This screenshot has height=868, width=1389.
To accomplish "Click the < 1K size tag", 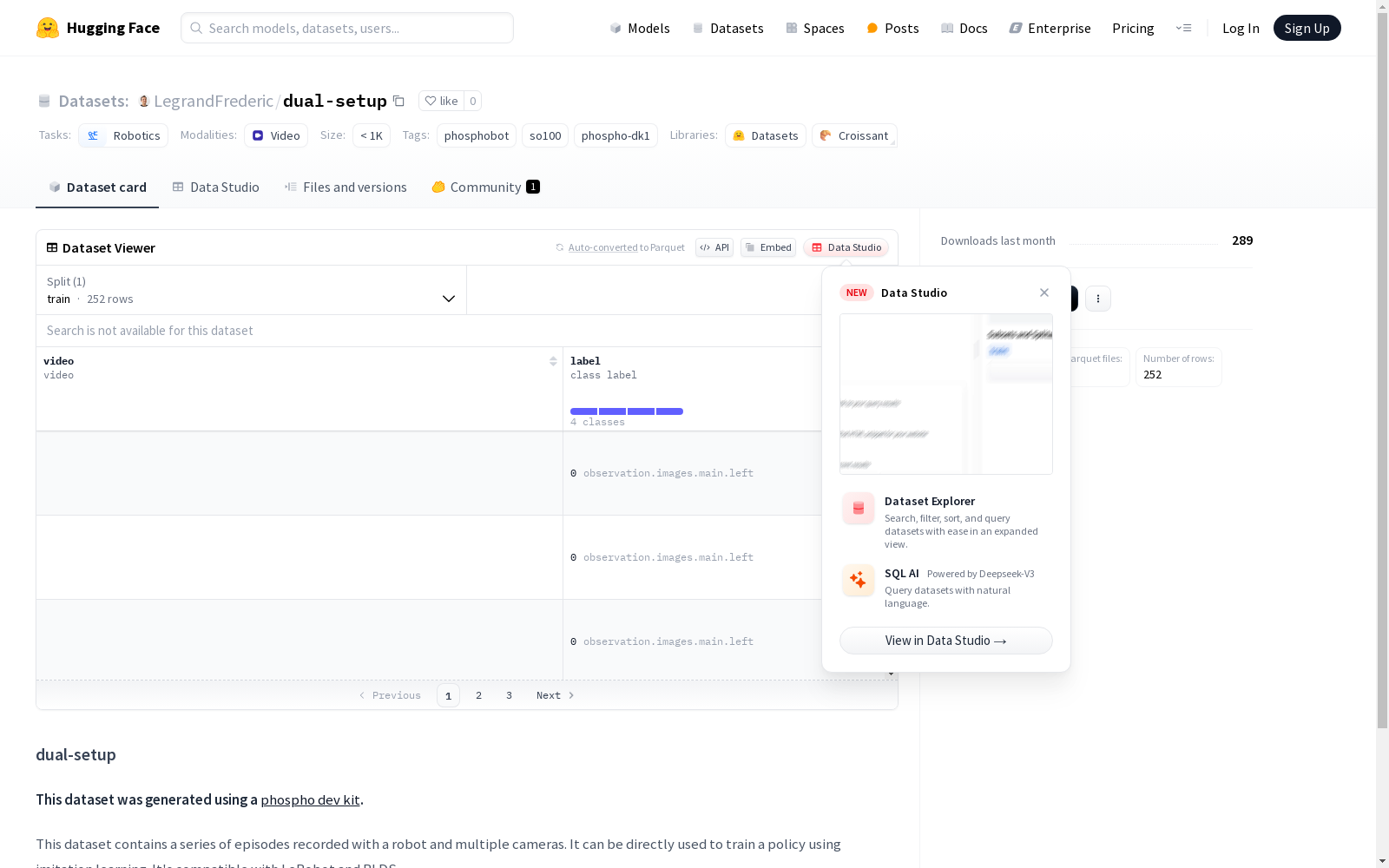I will point(372,135).
